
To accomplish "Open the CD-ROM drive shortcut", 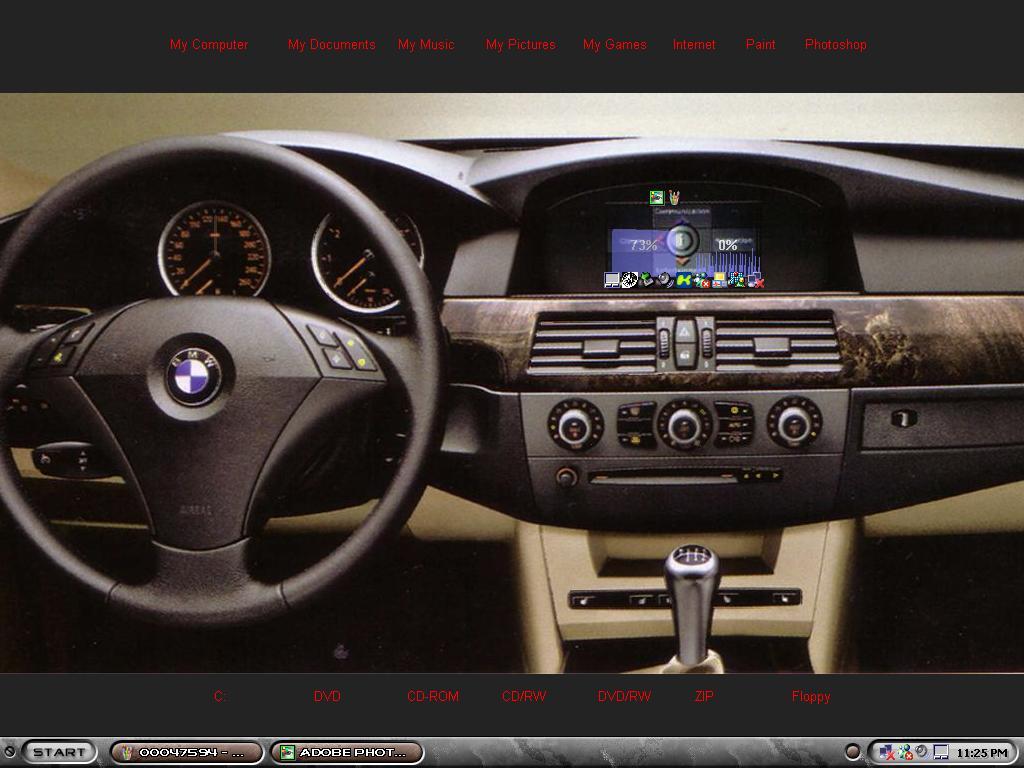I will (433, 696).
